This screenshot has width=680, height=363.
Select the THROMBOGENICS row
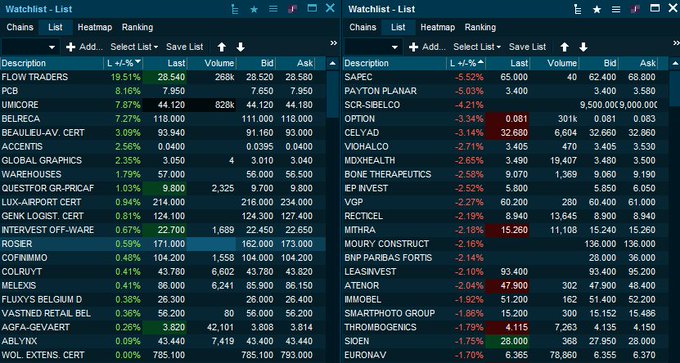(x=506, y=327)
